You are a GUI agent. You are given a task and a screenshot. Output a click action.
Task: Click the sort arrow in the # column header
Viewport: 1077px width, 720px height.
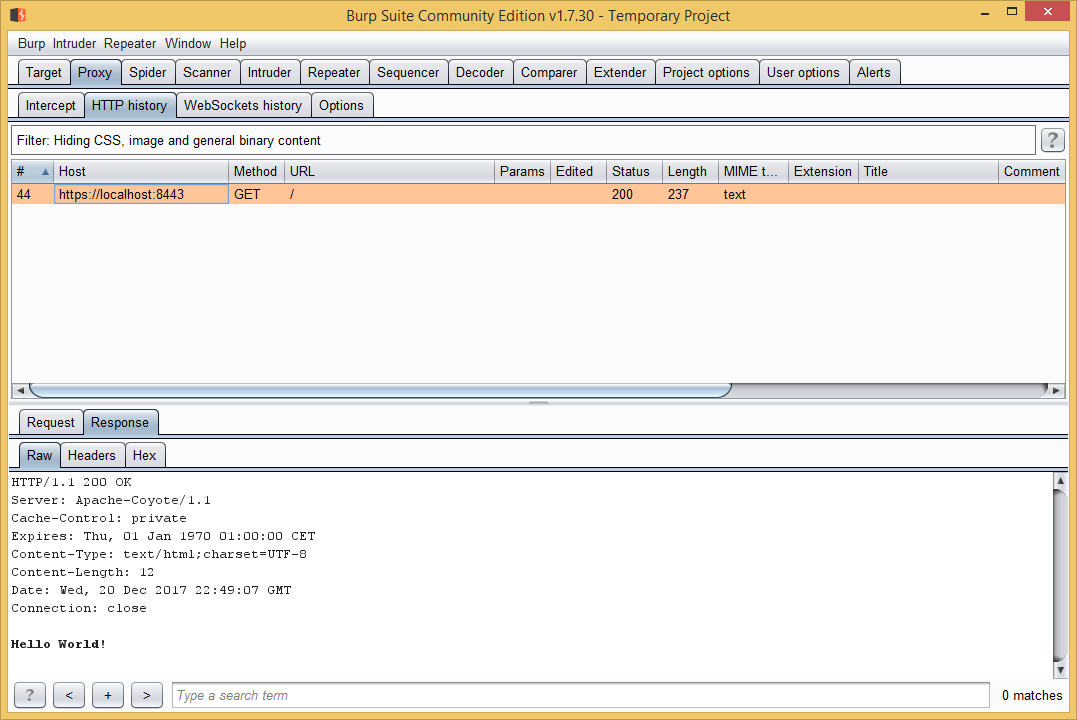click(x=45, y=172)
